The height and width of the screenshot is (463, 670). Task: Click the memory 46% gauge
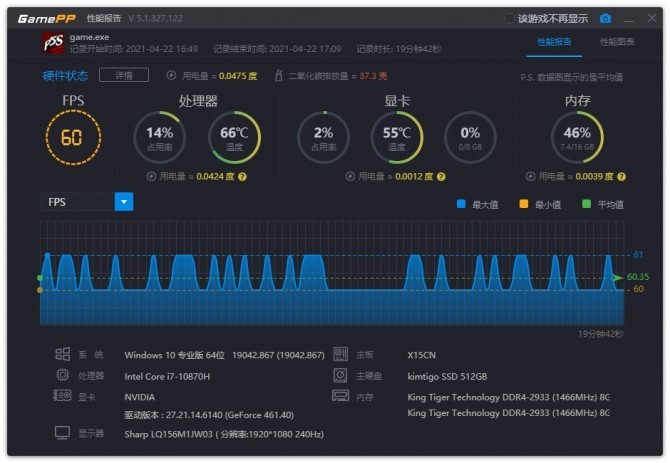(x=577, y=138)
